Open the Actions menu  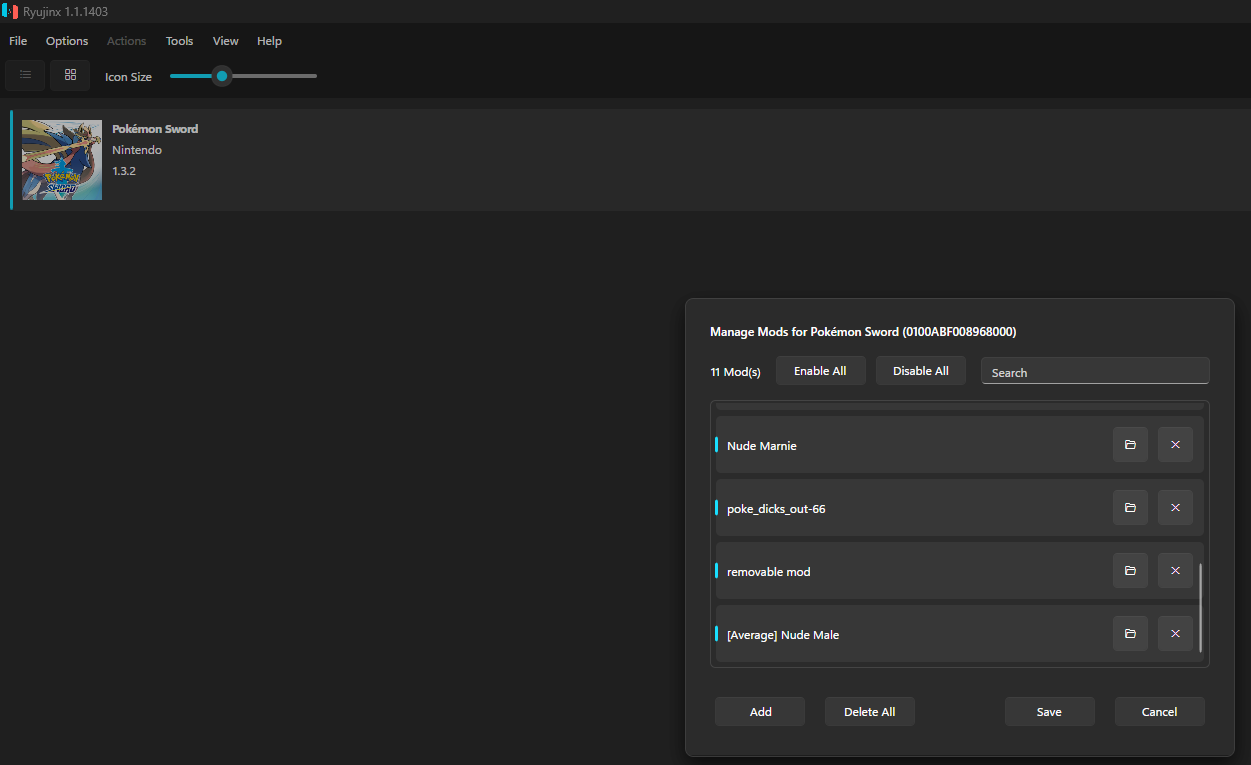pos(127,41)
